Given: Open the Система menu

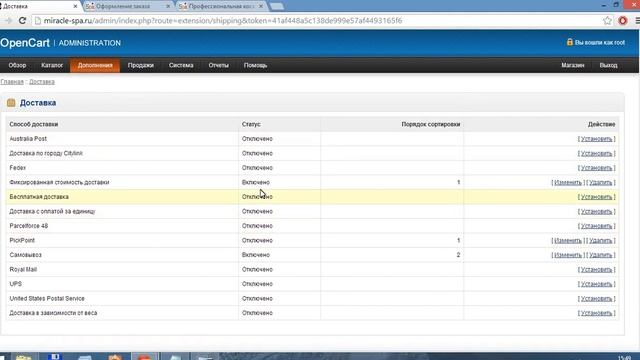Looking at the screenshot, I should point(181,65).
